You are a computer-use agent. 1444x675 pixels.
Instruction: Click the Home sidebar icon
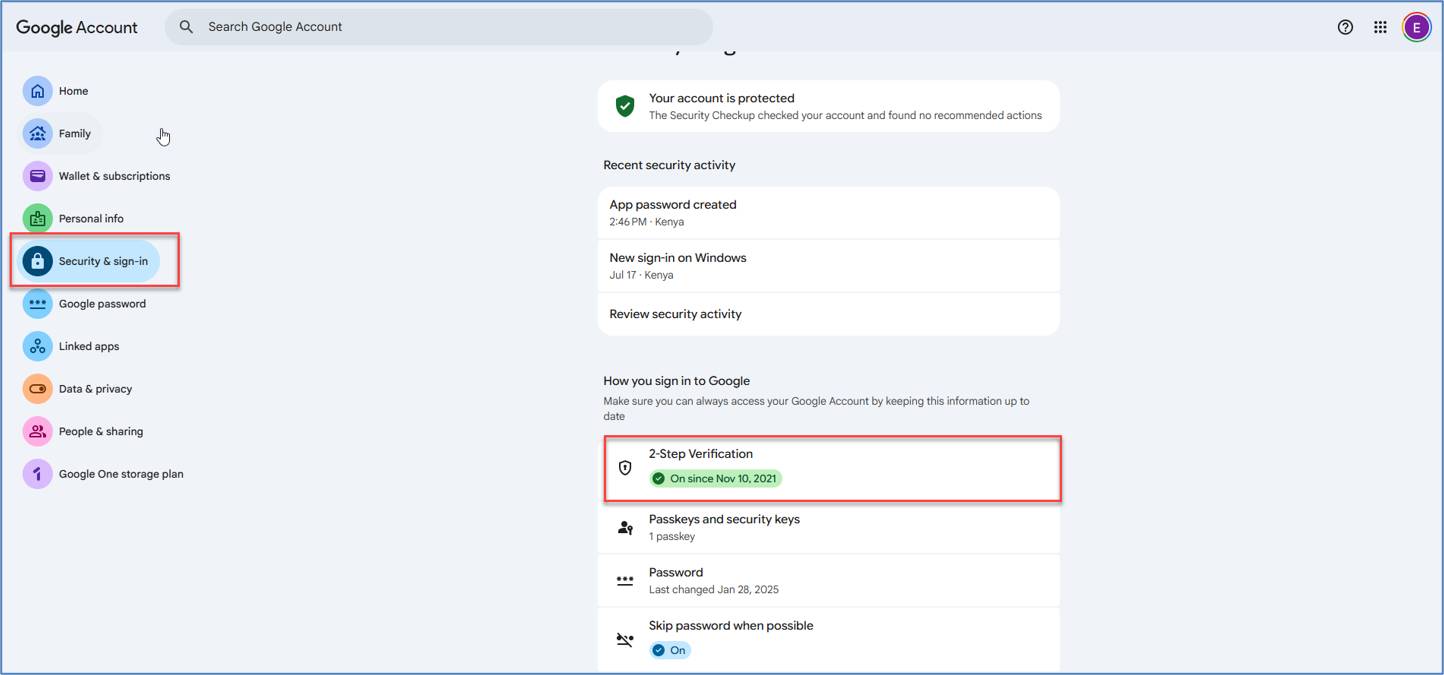pyautogui.click(x=37, y=91)
